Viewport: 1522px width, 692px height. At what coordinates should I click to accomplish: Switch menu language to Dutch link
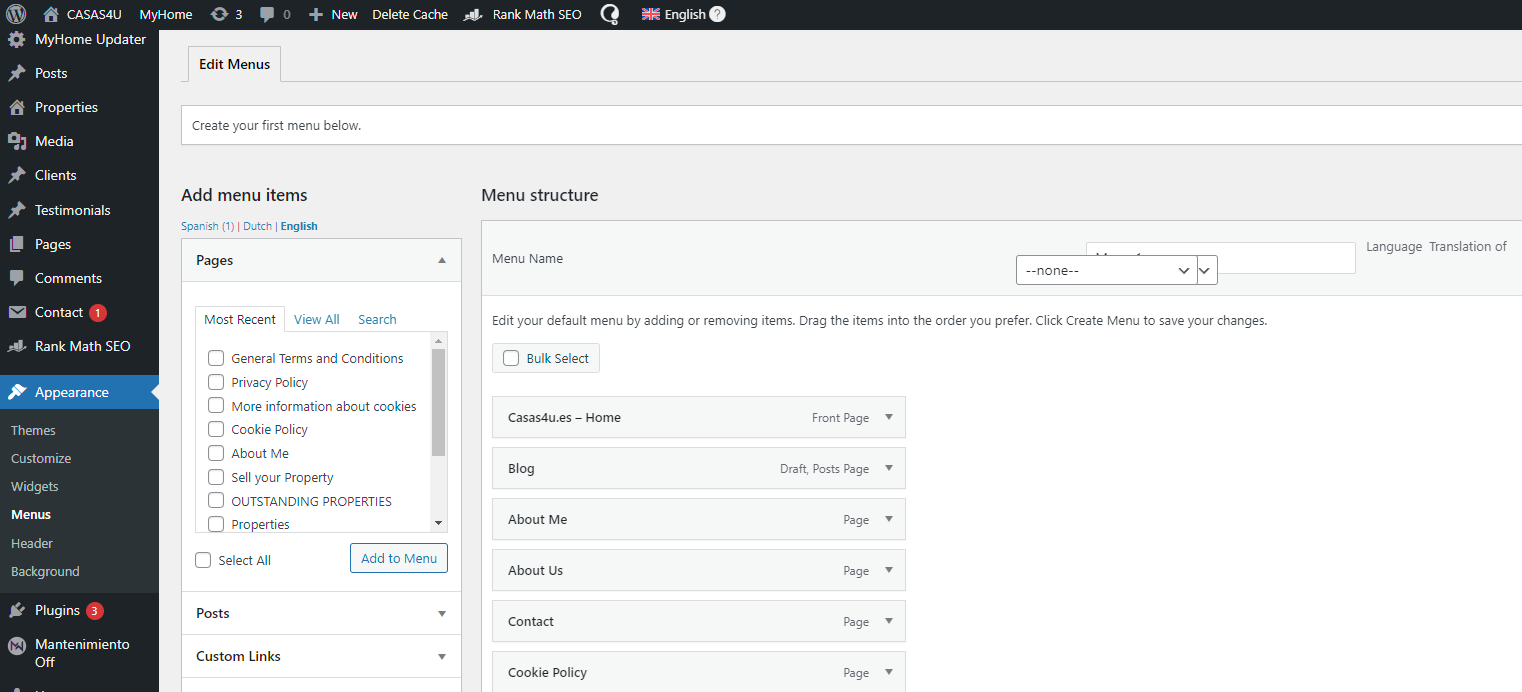[257, 226]
